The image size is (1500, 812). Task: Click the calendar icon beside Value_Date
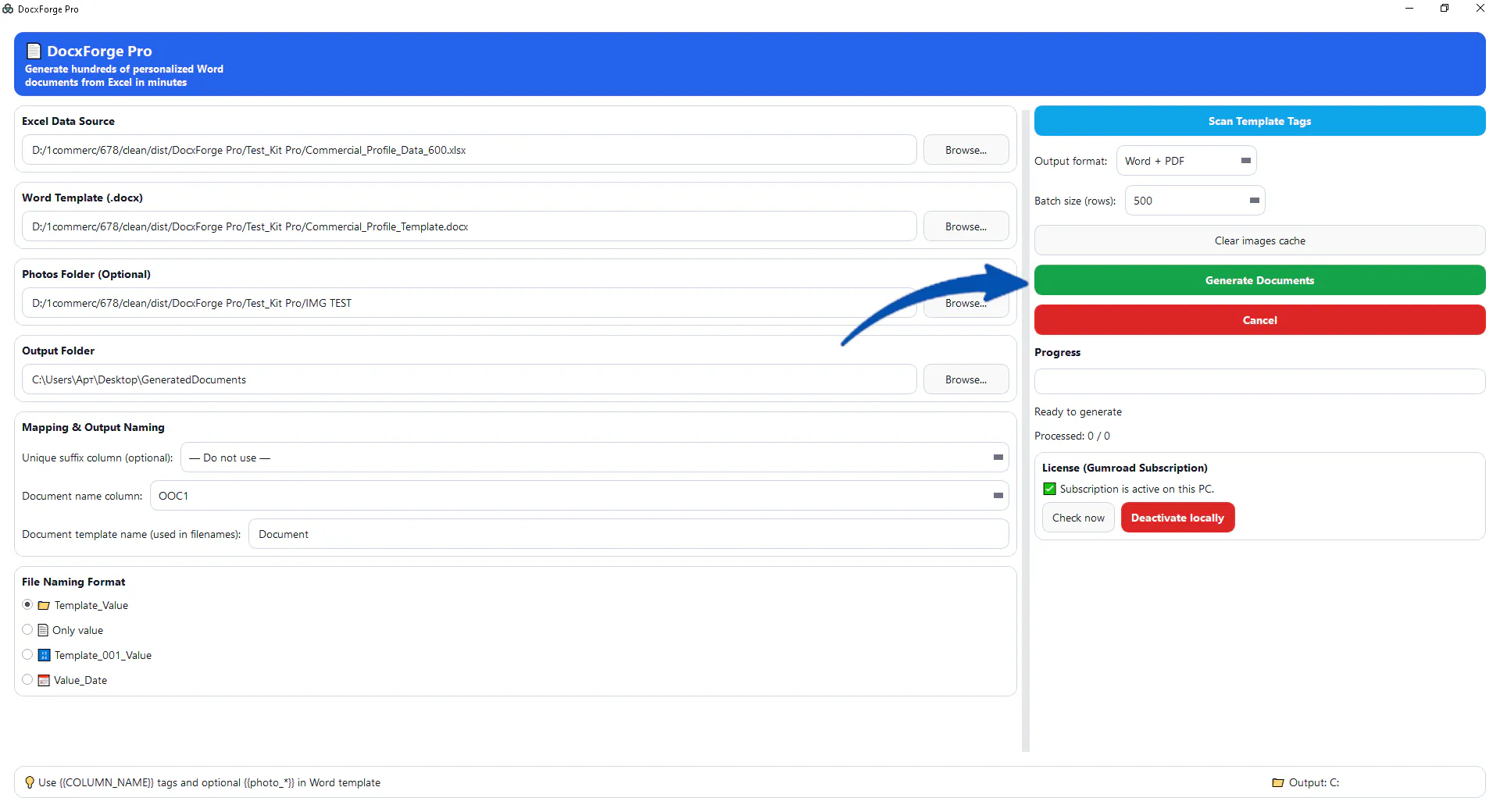tap(44, 681)
